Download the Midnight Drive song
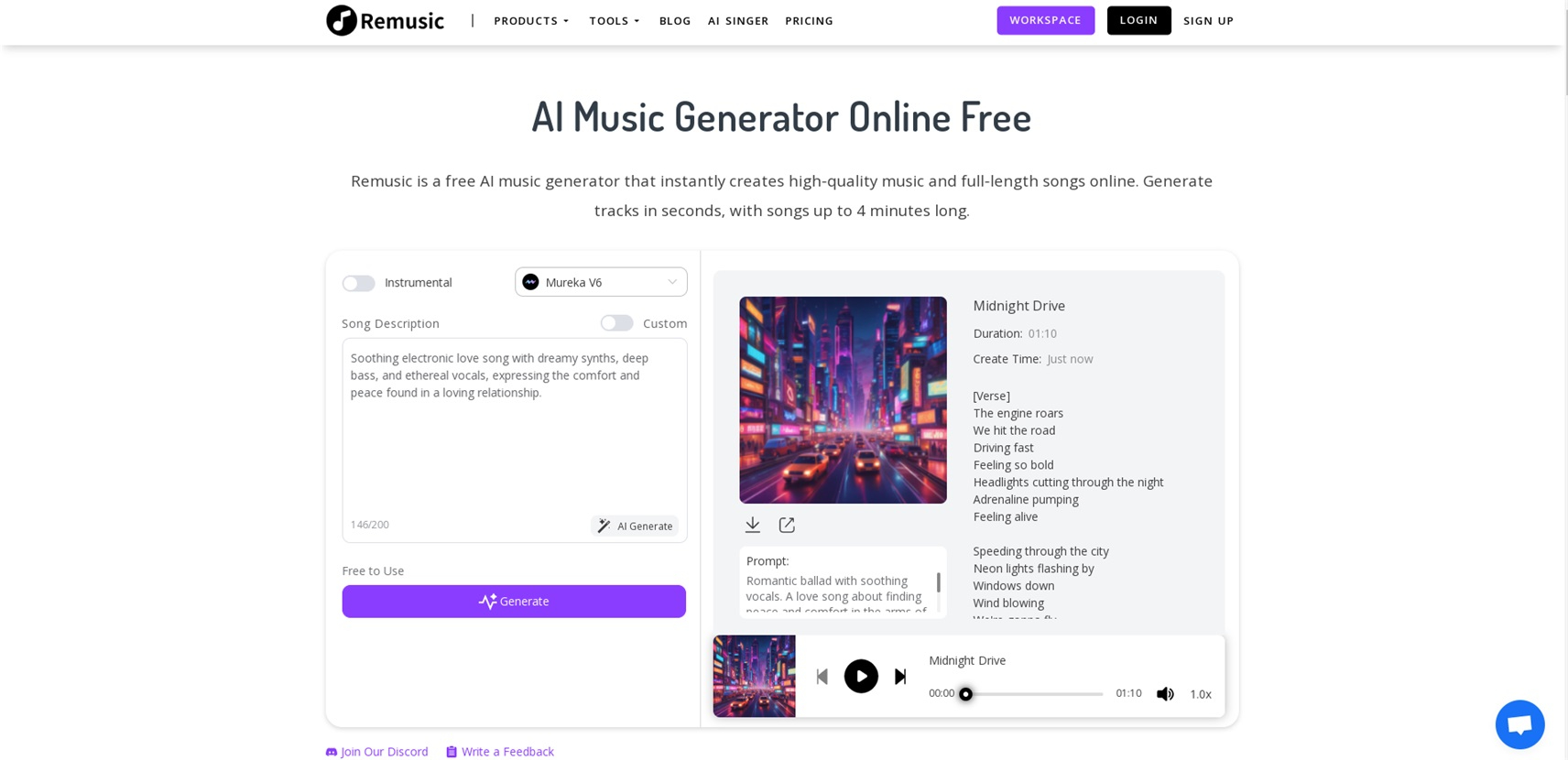 752,525
